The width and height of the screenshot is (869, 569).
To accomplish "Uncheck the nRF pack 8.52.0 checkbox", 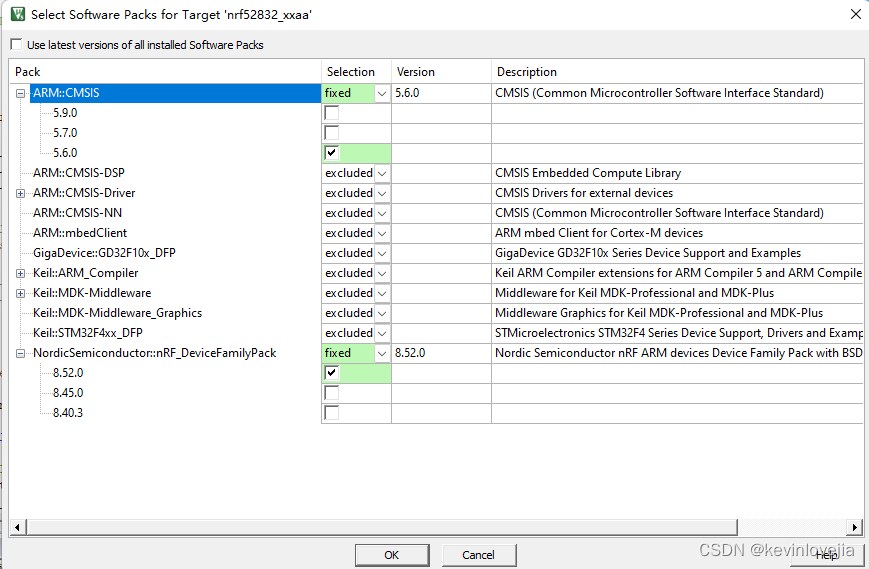I will click(331, 373).
